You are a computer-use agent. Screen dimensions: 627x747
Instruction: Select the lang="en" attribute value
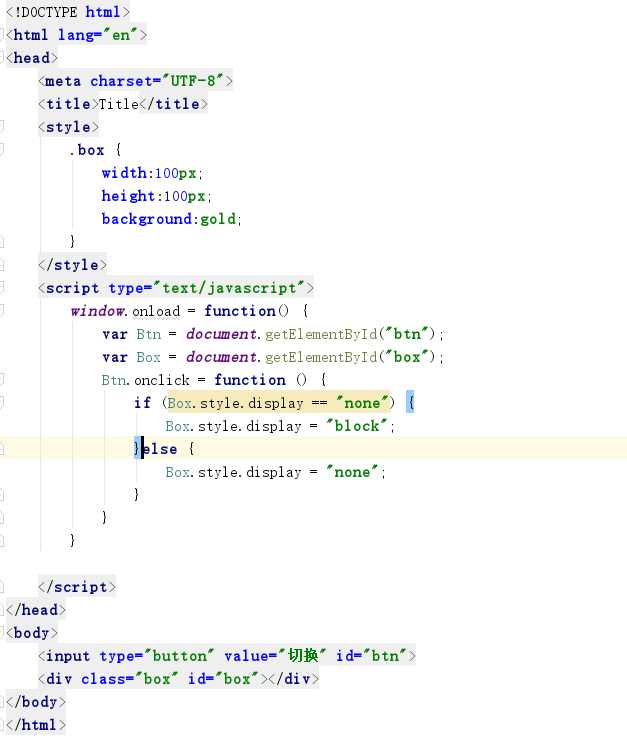121,35
